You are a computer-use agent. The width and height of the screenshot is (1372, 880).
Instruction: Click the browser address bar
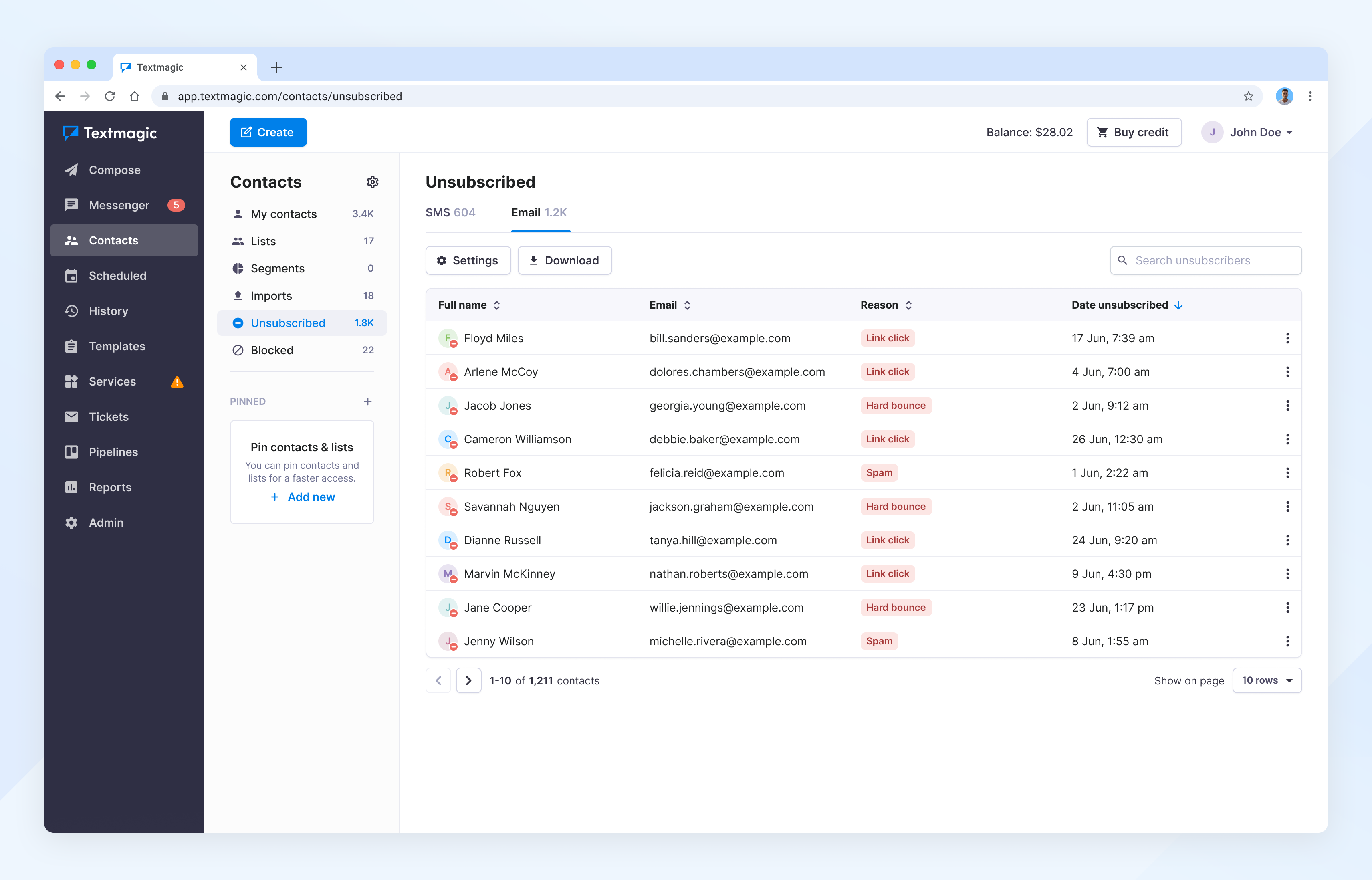[x=707, y=96]
